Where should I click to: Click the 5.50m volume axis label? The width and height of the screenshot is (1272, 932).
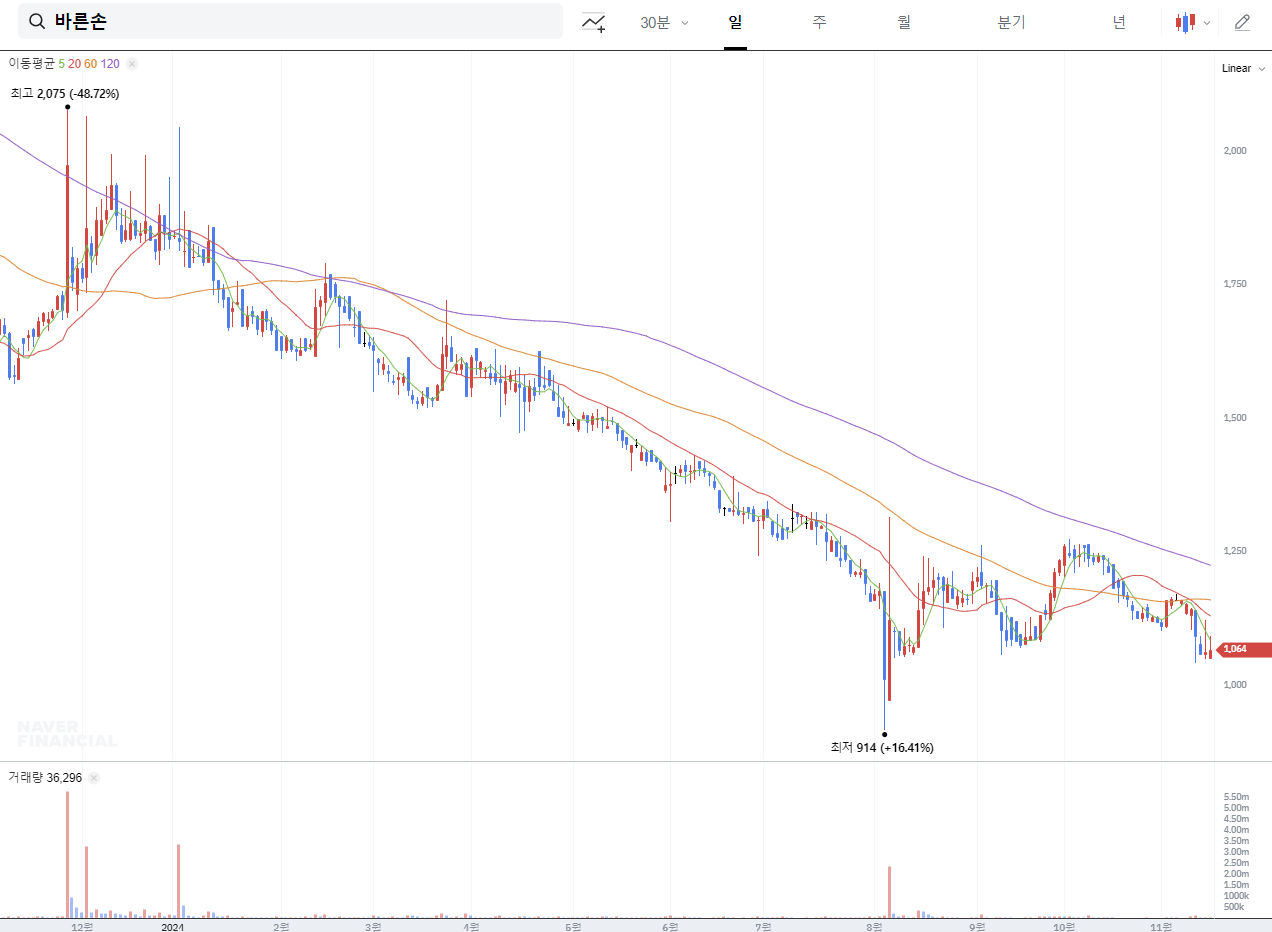coord(1236,797)
